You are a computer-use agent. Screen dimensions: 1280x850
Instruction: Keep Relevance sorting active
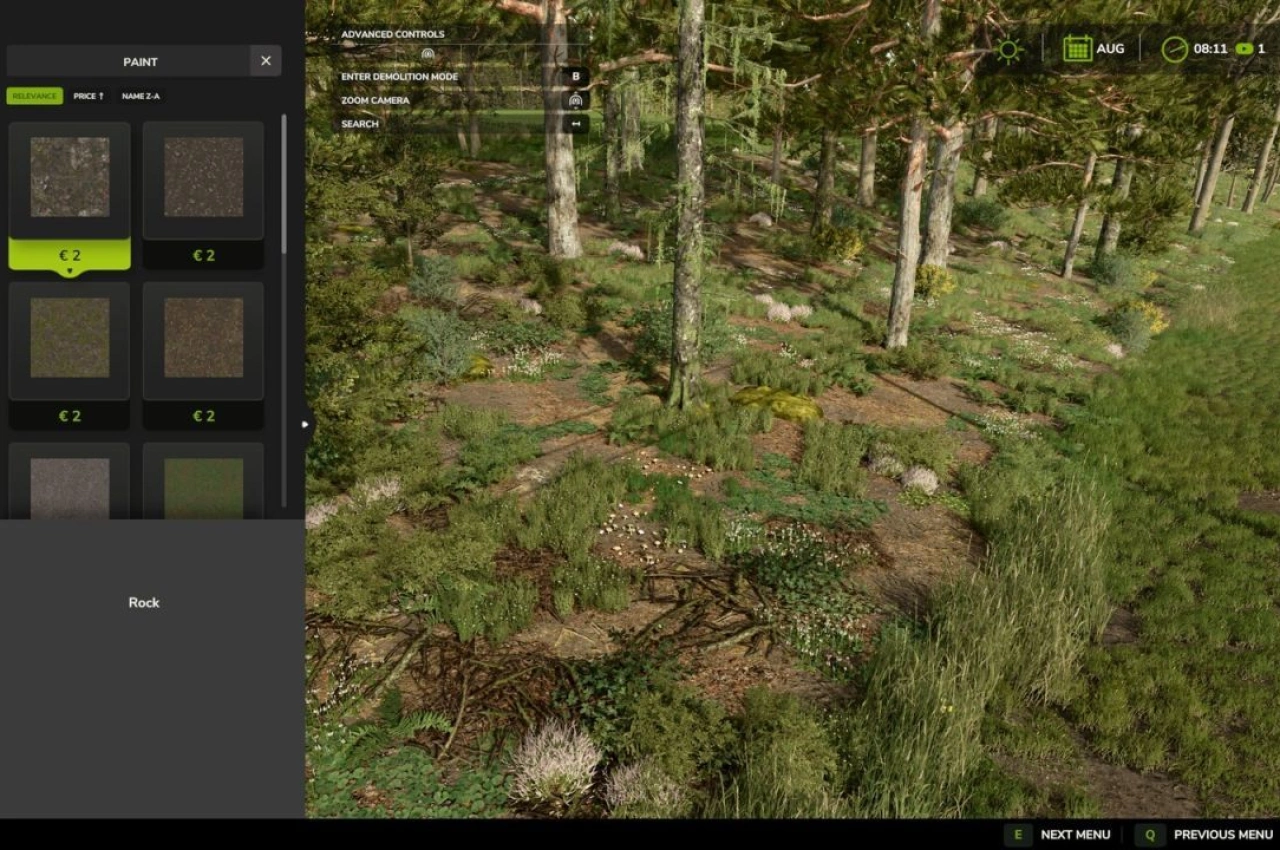pyautogui.click(x=33, y=96)
